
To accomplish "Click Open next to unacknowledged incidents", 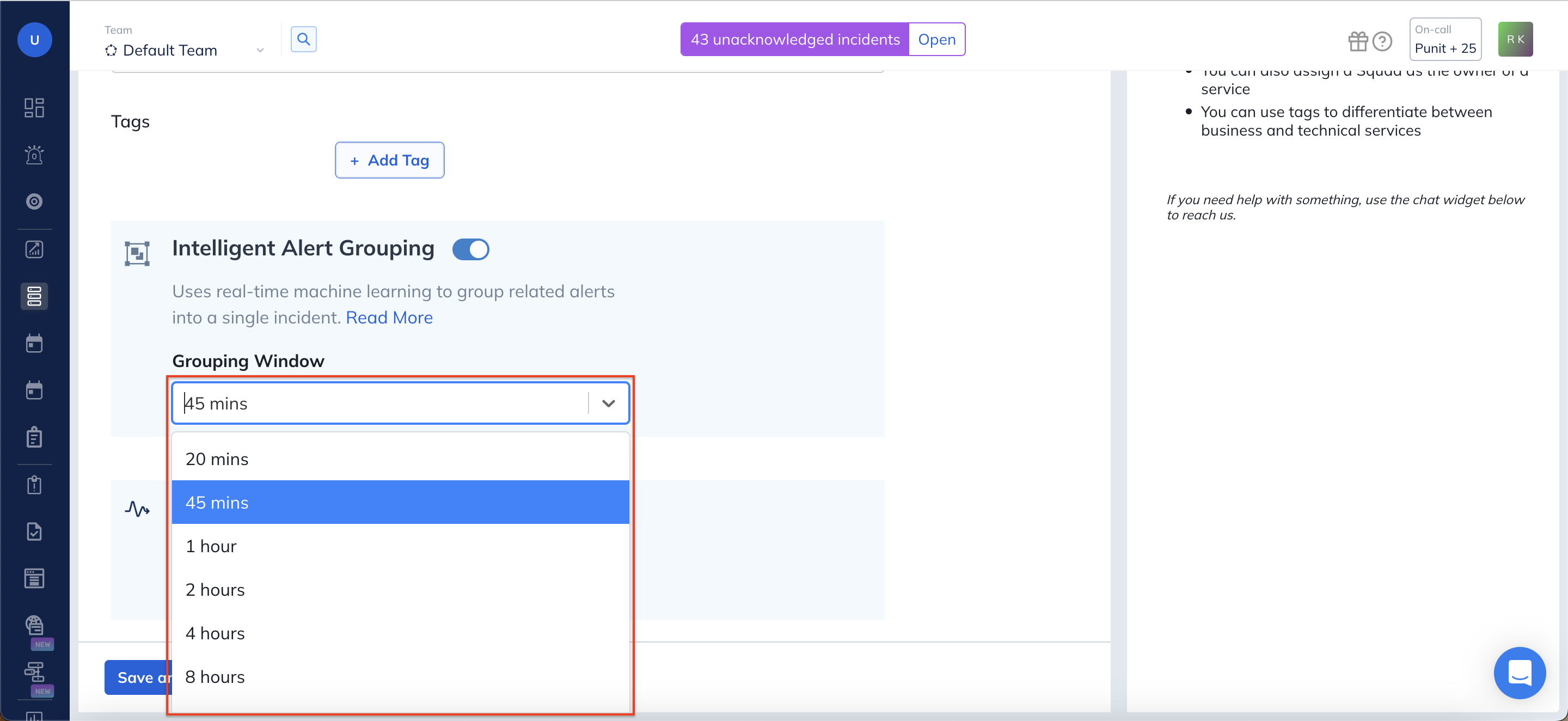I will (936, 40).
